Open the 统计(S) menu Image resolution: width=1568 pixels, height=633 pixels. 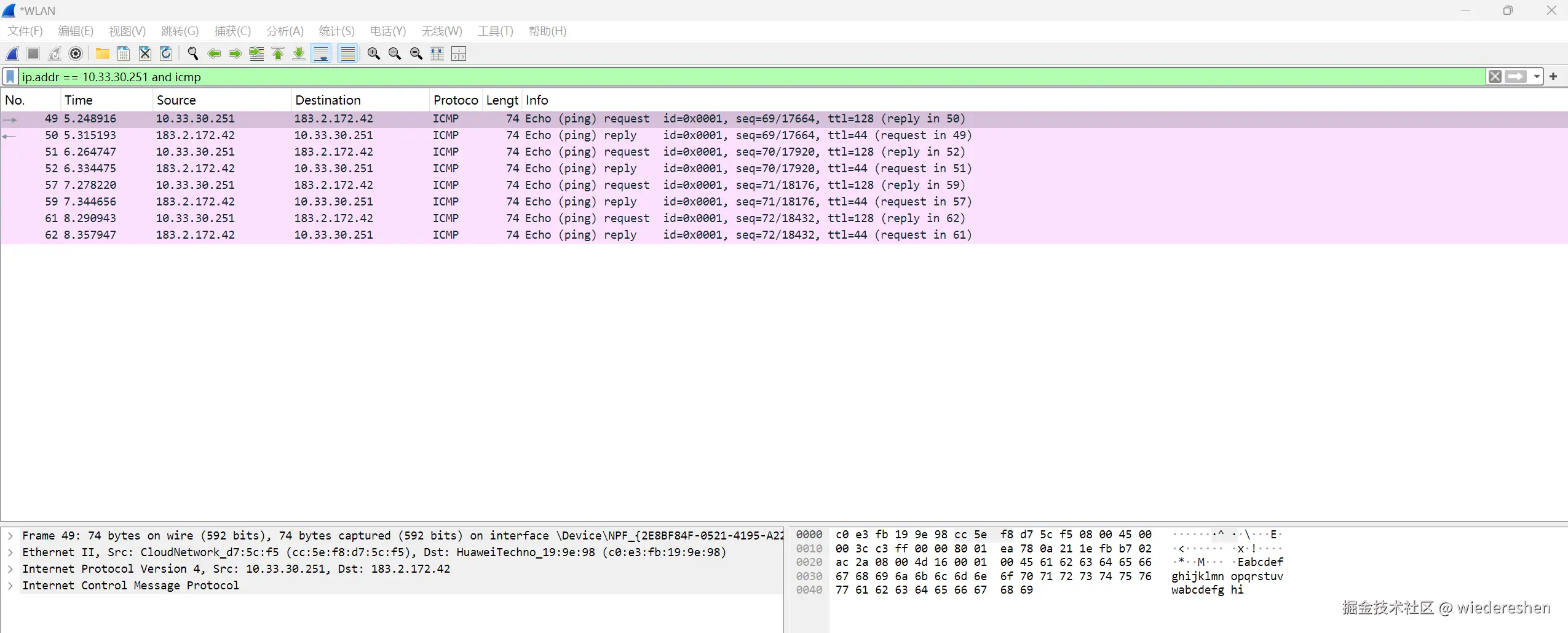[x=337, y=31]
